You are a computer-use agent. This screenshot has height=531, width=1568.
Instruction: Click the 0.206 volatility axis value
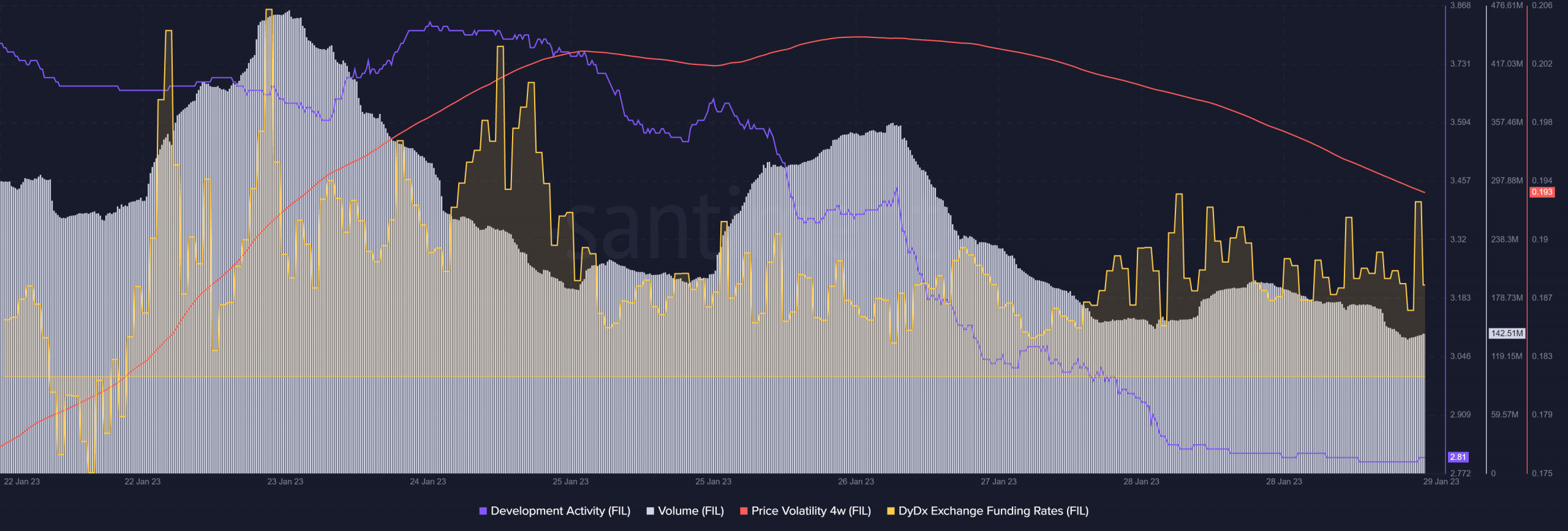[1542, 6]
